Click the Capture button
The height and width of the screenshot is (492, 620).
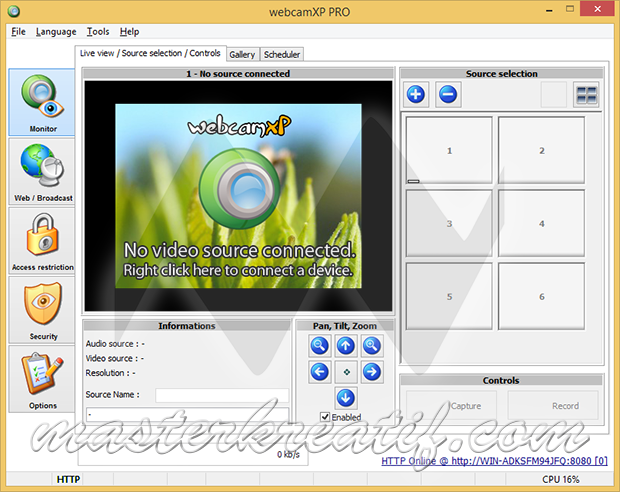pos(451,405)
